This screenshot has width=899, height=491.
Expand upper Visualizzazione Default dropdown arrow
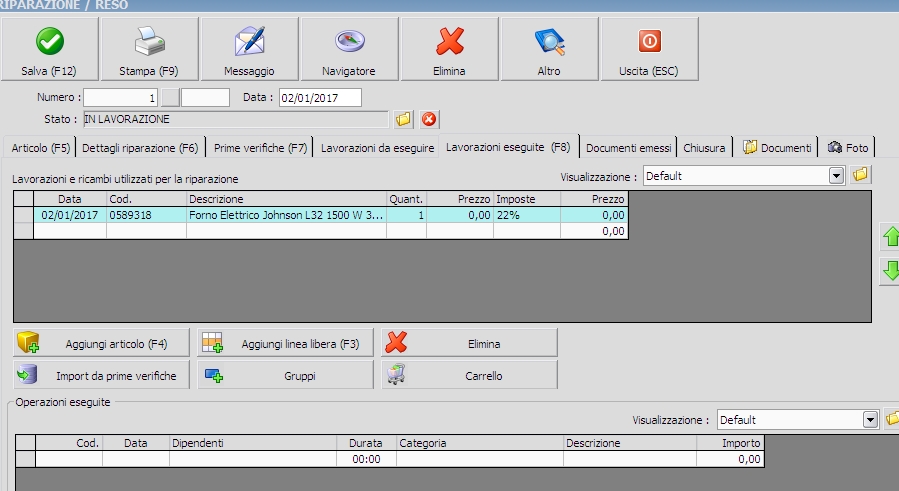836,176
